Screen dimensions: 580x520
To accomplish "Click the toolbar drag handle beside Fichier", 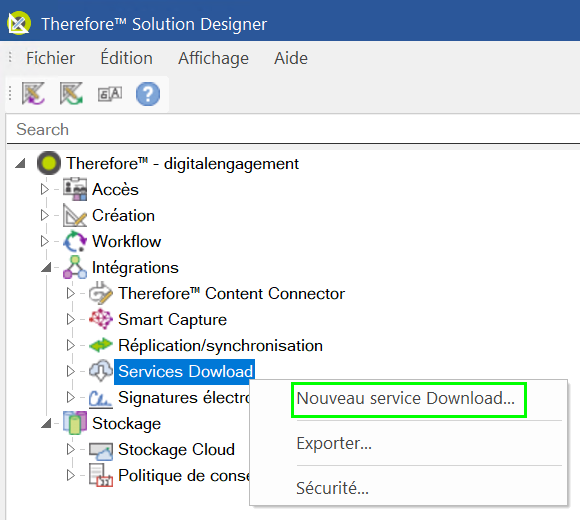I will coord(10,57).
